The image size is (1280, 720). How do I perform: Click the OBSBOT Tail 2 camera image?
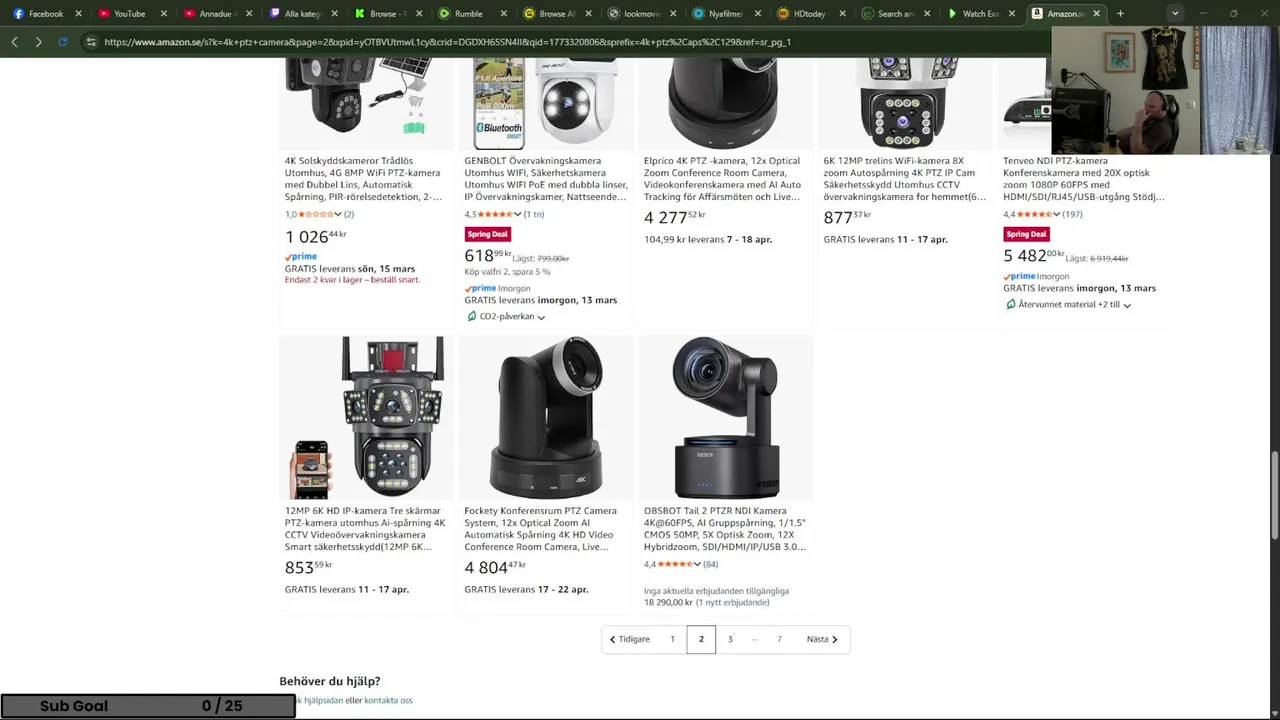click(726, 417)
